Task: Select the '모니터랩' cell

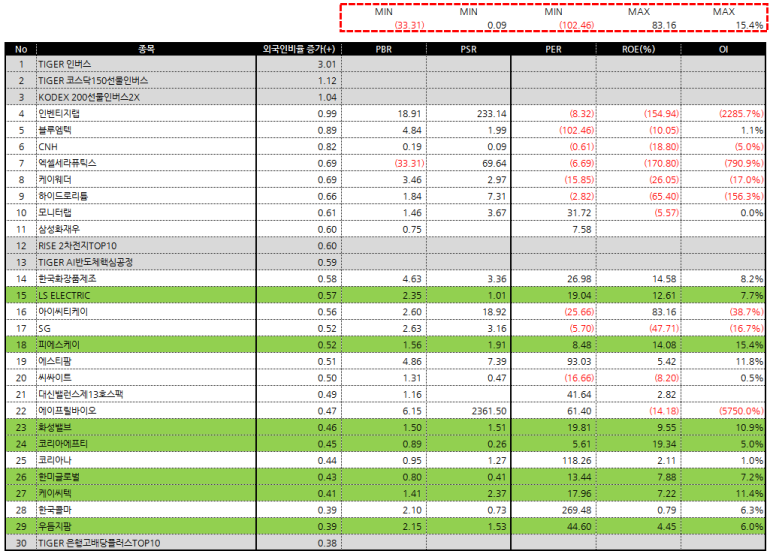Action: pyautogui.click(x=146, y=212)
